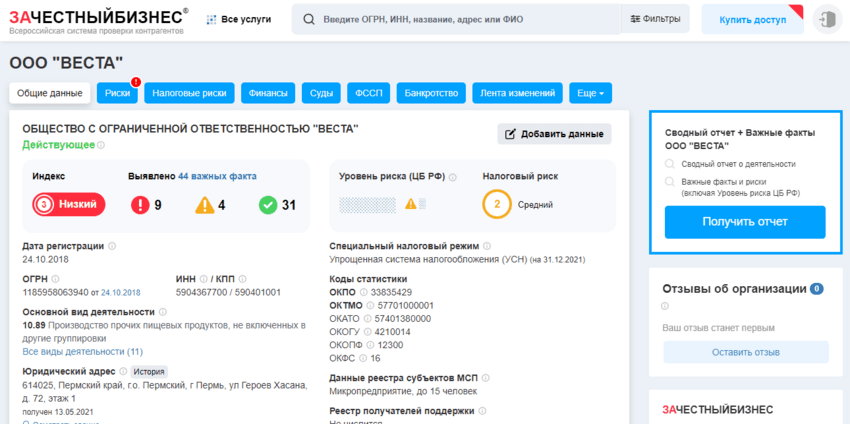The image size is (850, 424).
Task: Click the История address button
Action: point(149,371)
